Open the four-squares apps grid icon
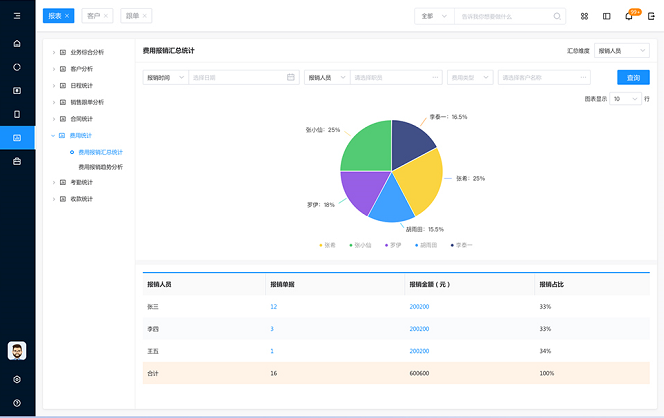The image size is (664, 418). pos(584,16)
